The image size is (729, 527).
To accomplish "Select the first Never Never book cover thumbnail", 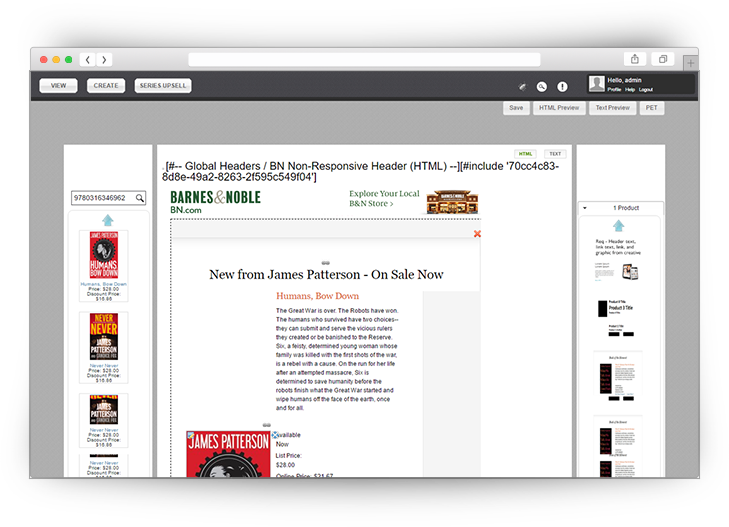I will coord(104,336).
